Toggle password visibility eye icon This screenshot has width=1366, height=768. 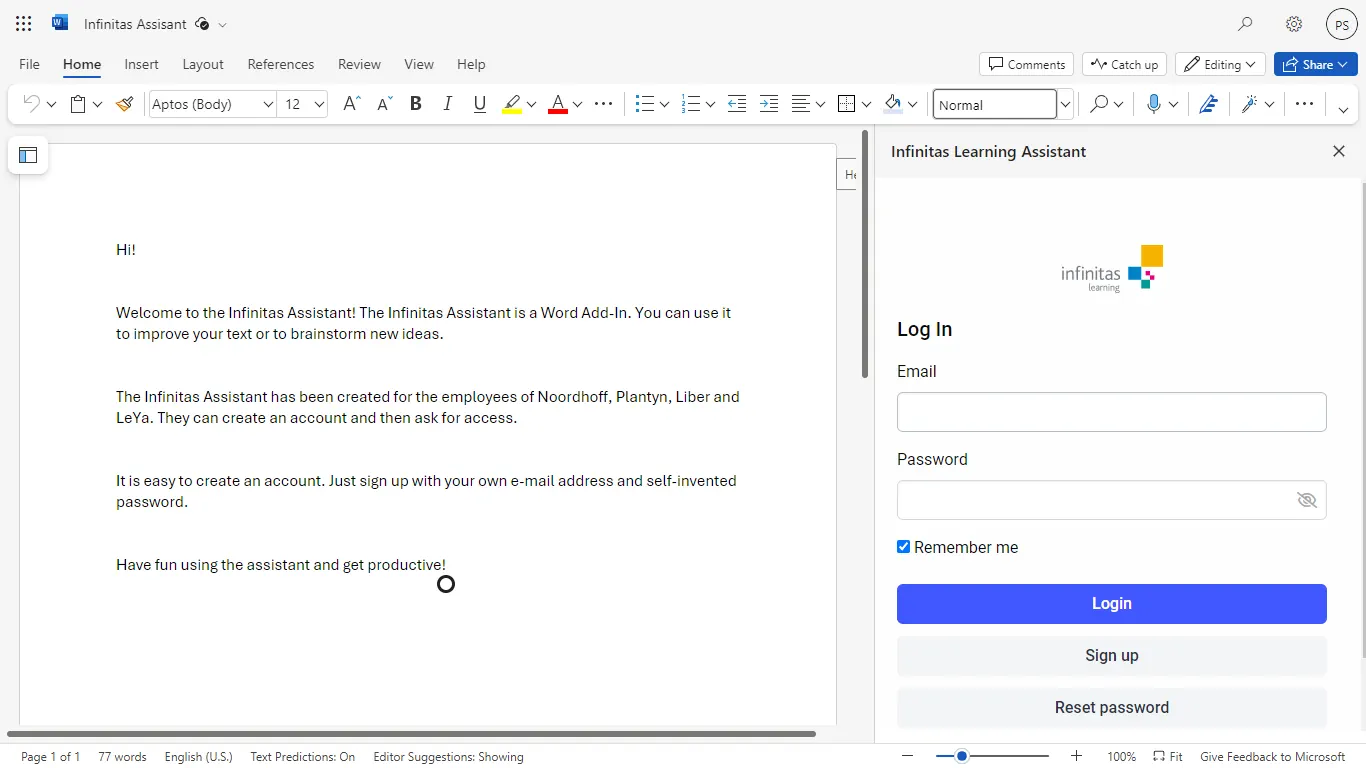tap(1306, 500)
